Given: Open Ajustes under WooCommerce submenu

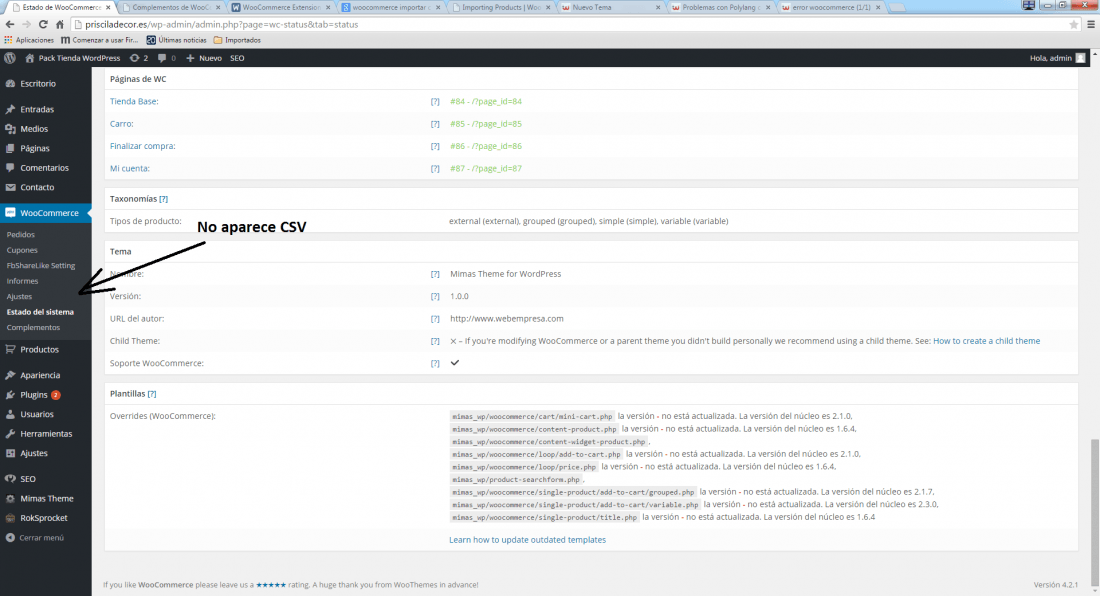Looking at the screenshot, I should (20, 297).
